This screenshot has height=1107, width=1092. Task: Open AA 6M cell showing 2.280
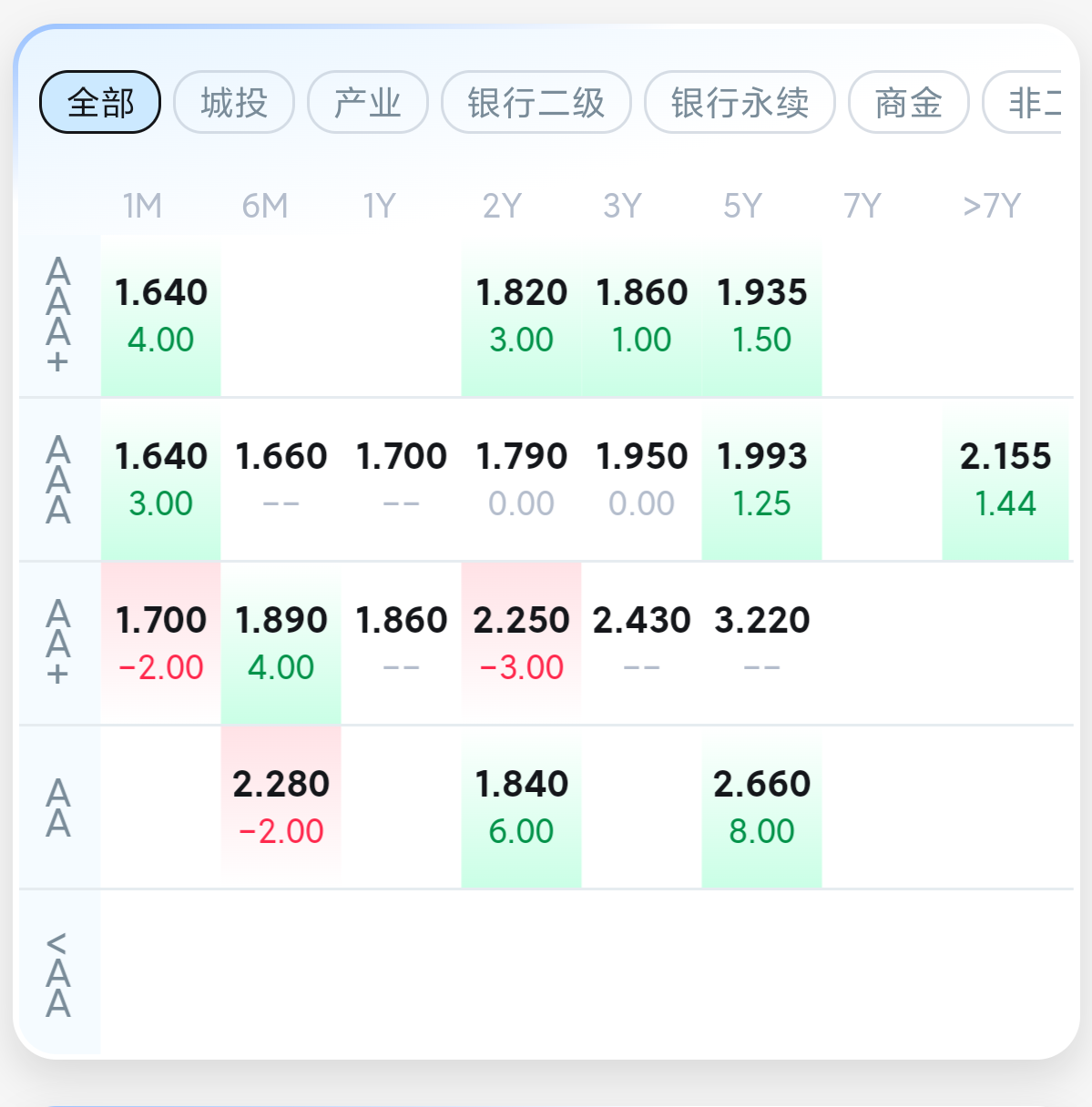coord(281,807)
